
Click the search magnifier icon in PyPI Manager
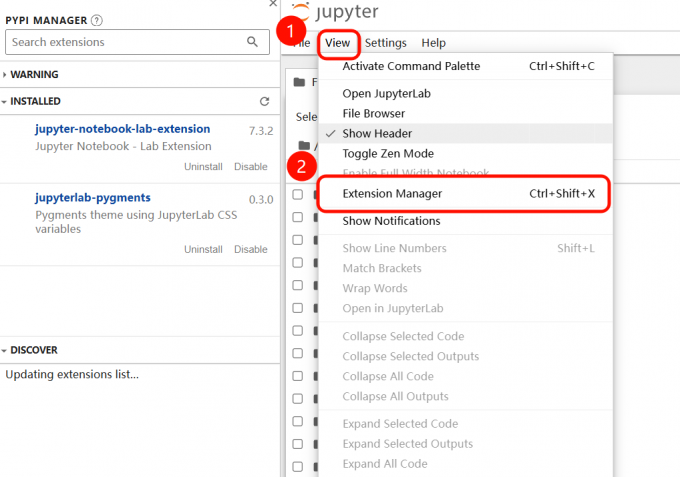252,42
